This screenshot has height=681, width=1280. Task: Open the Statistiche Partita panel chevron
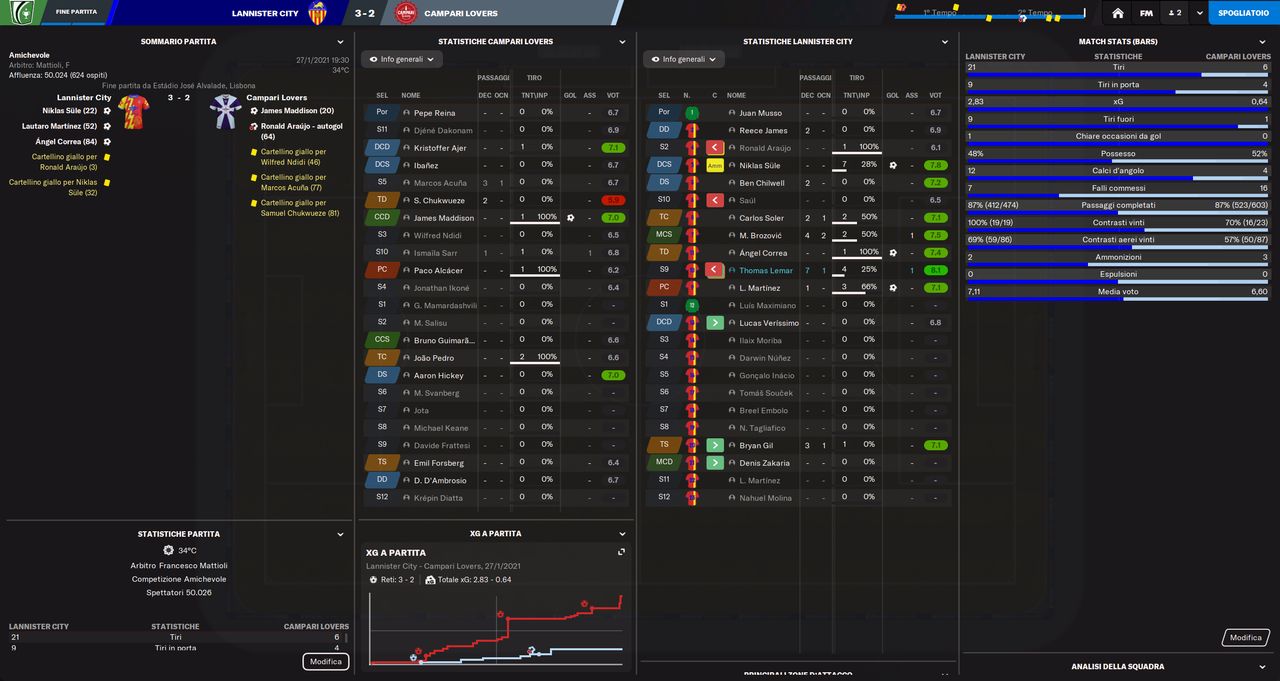(x=341, y=535)
